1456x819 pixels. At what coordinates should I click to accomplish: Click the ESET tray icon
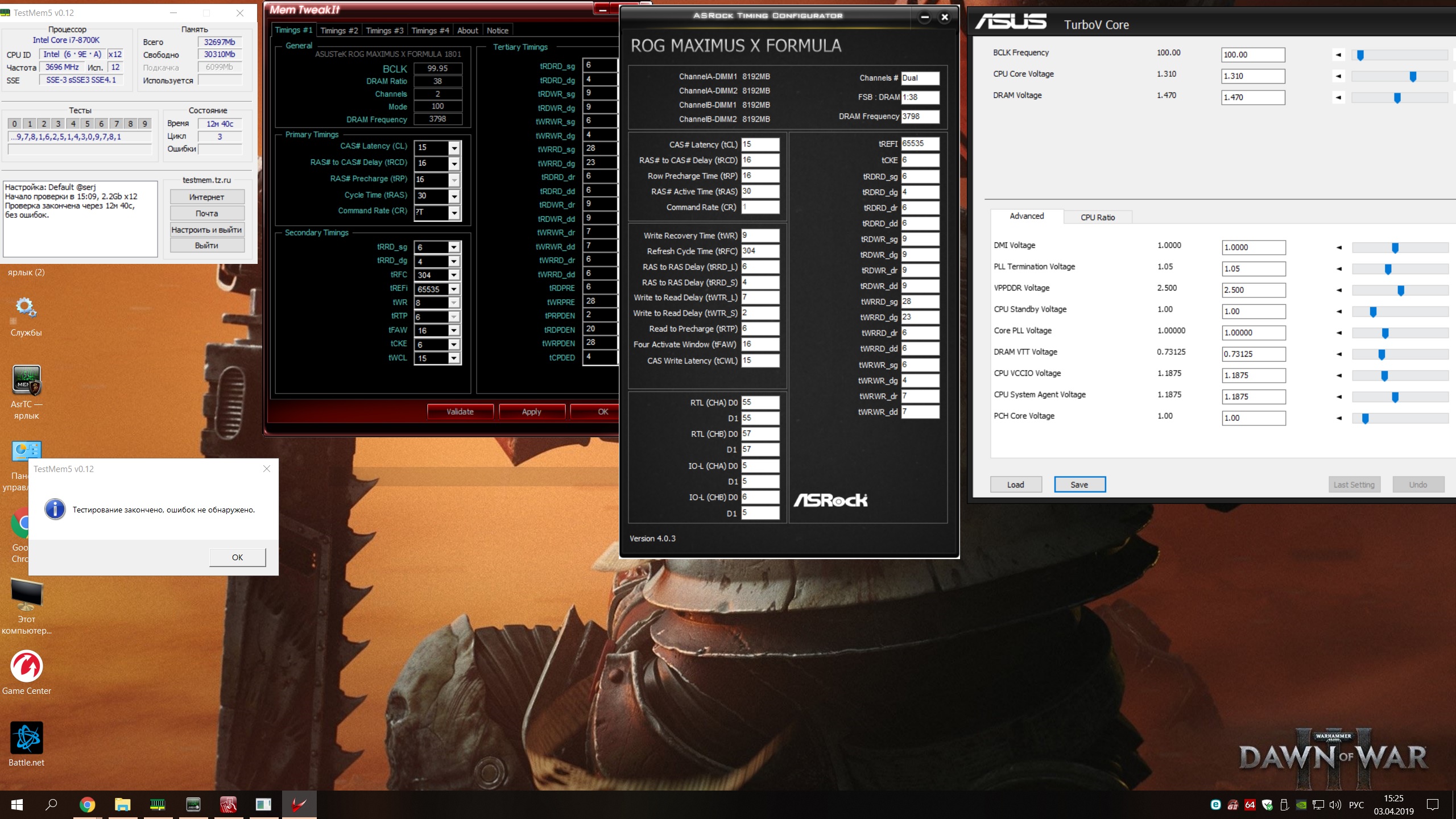(x=1215, y=805)
